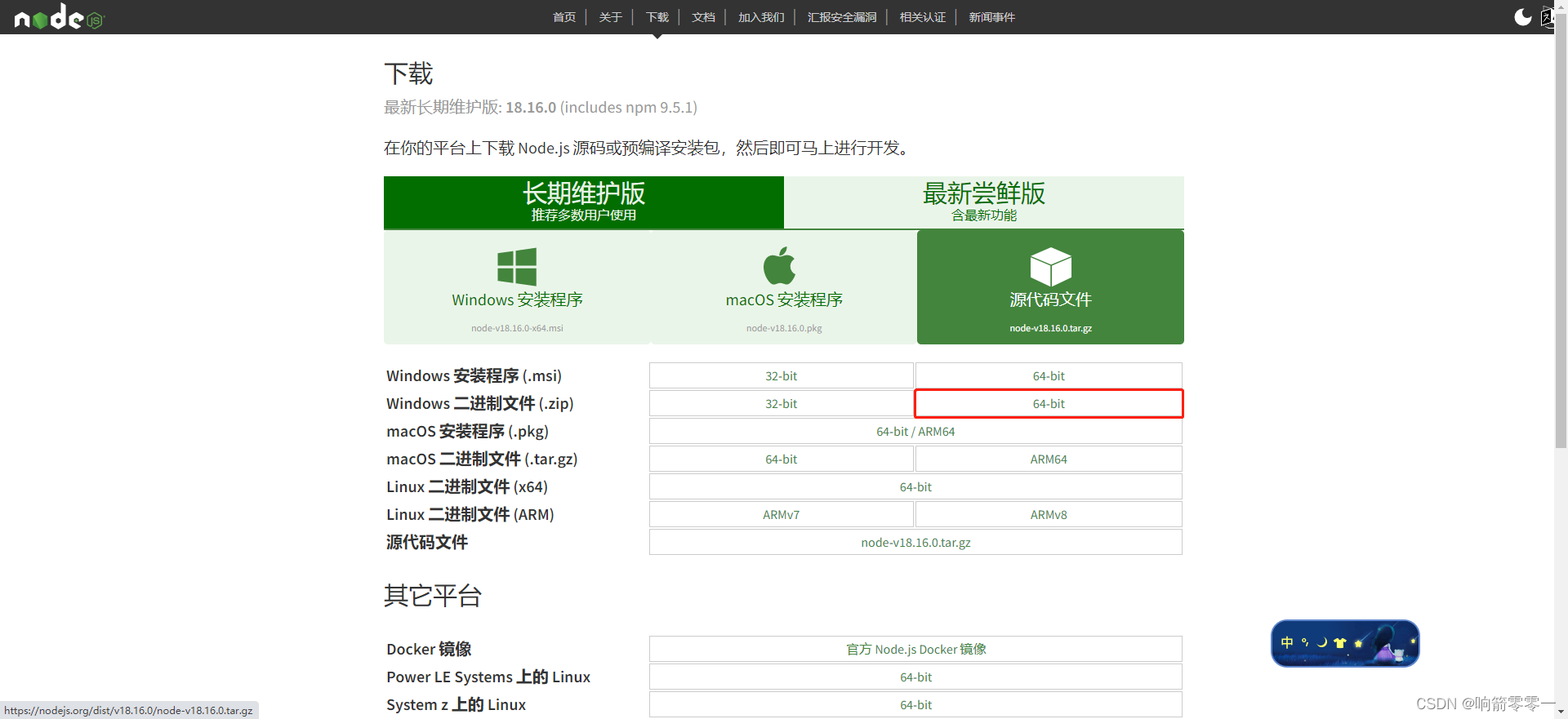
Task: Click the Power LE Systems 上的 Linux label
Action: [x=488, y=677]
